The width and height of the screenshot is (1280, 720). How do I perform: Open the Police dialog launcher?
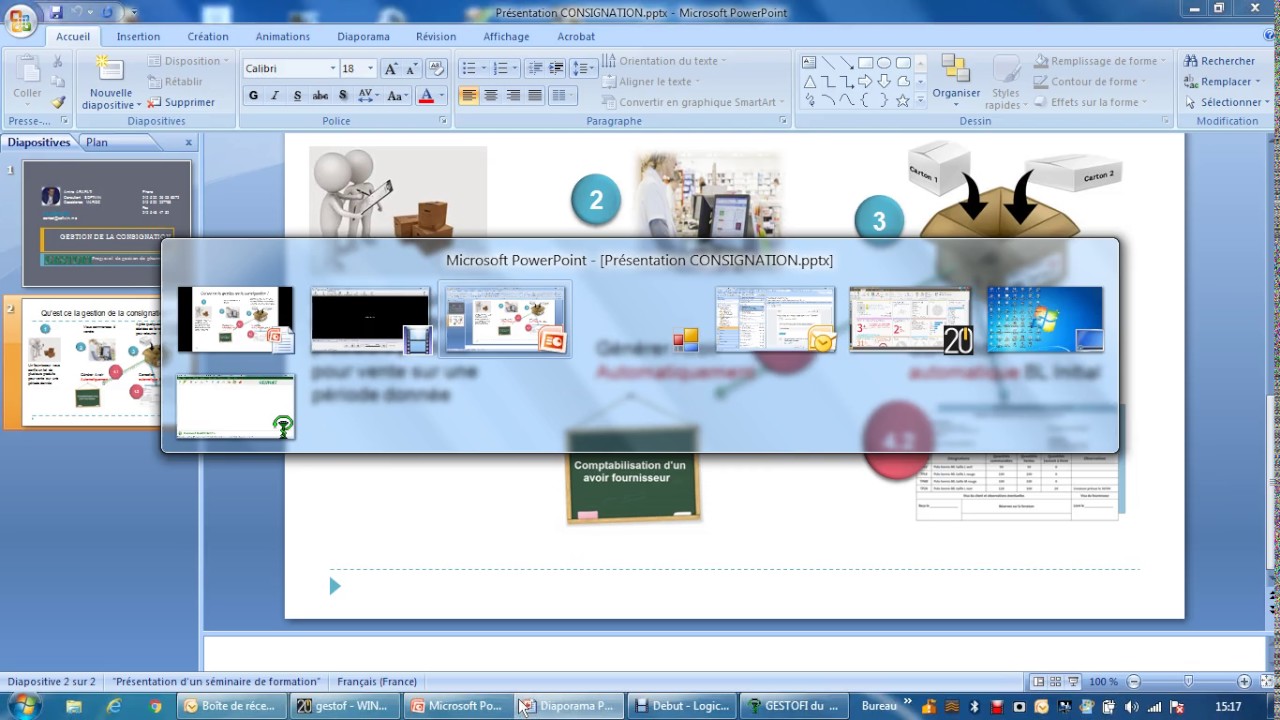(443, 121)
